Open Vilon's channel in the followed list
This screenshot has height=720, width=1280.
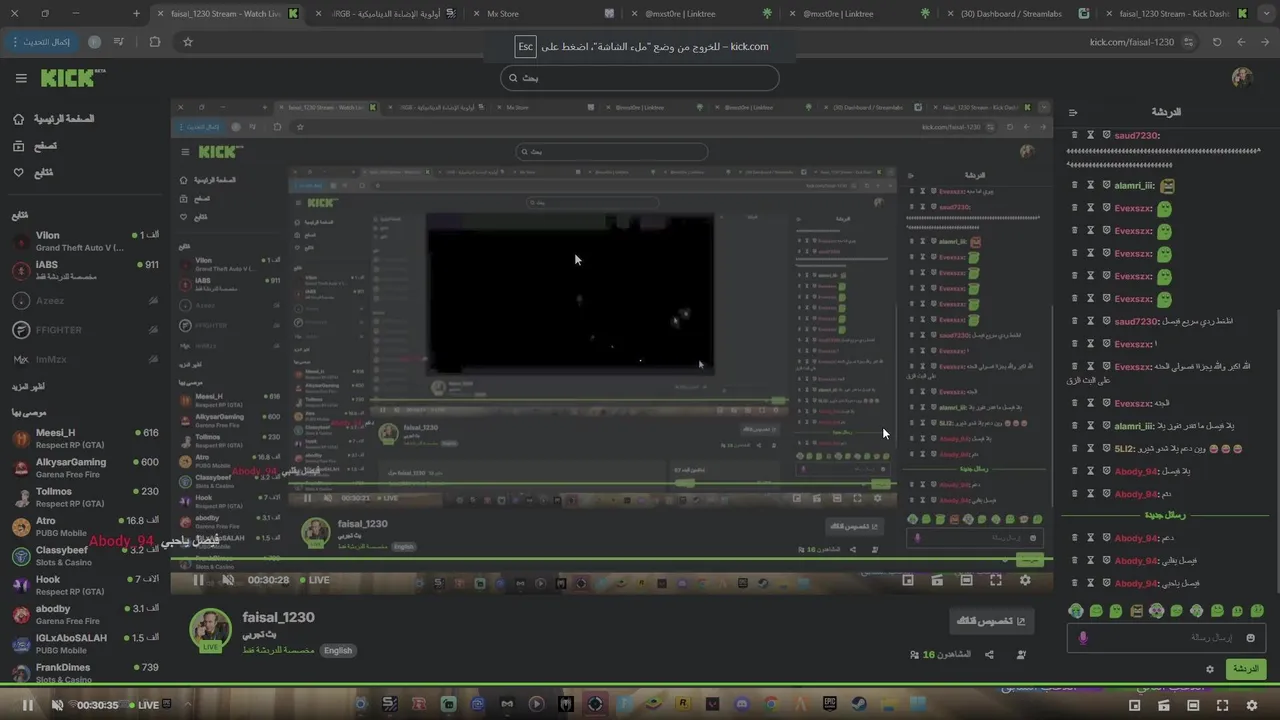click(x=83, y=241)
